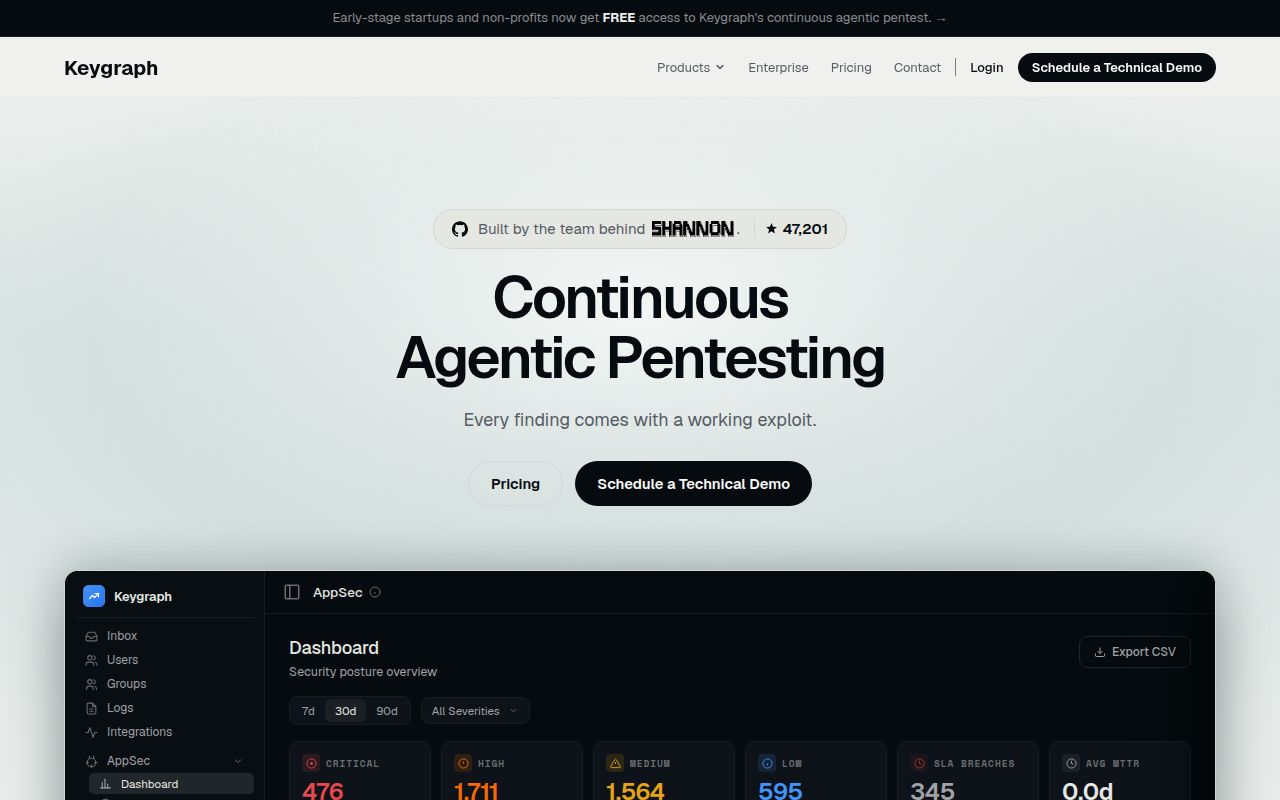This screenshot has height=800, width=1280.
Task: Click the AppSec bug icon in the sidebar
Action: pos(92,761)
